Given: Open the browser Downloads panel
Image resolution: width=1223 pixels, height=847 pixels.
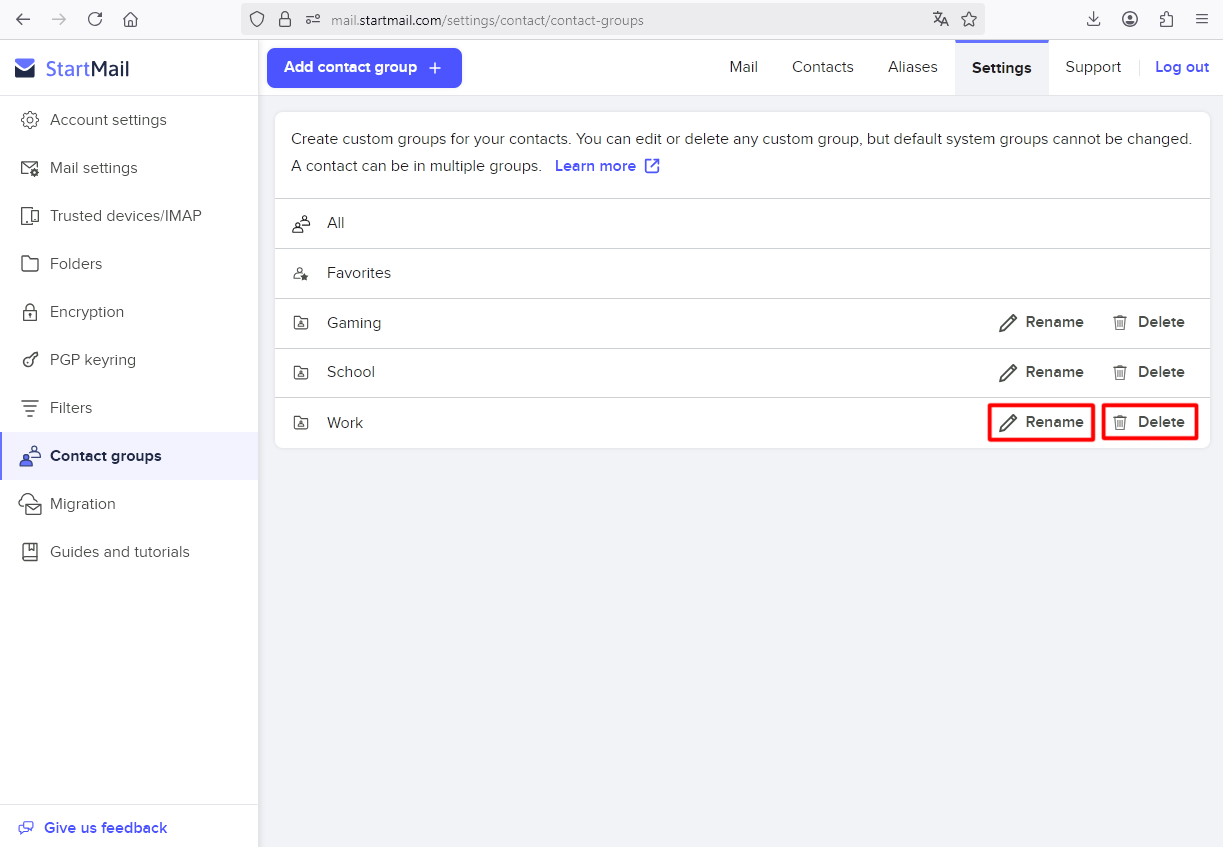Looking at the screenshot, I should pyautogui.click(x=1093, y=19).
